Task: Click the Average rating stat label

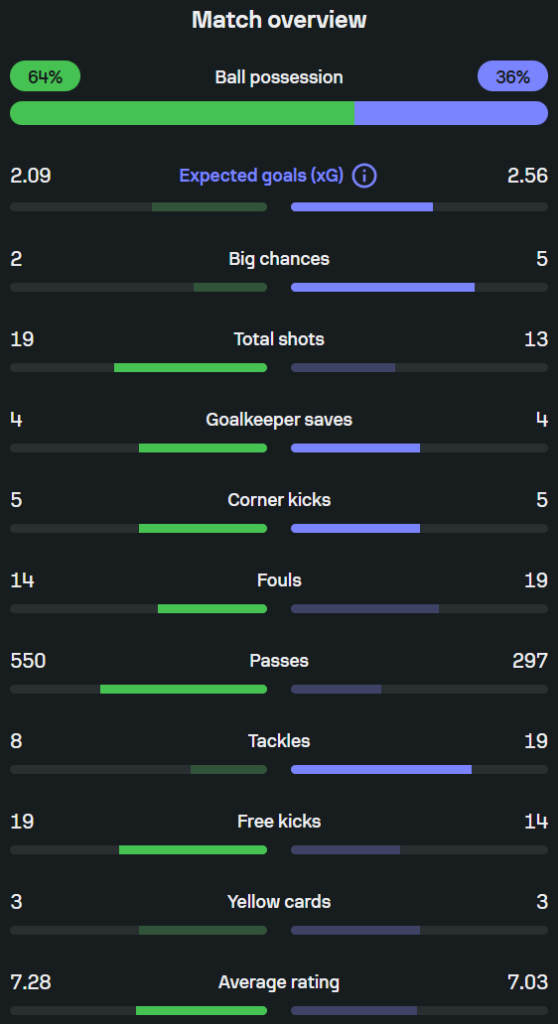Action: [279, 982]
